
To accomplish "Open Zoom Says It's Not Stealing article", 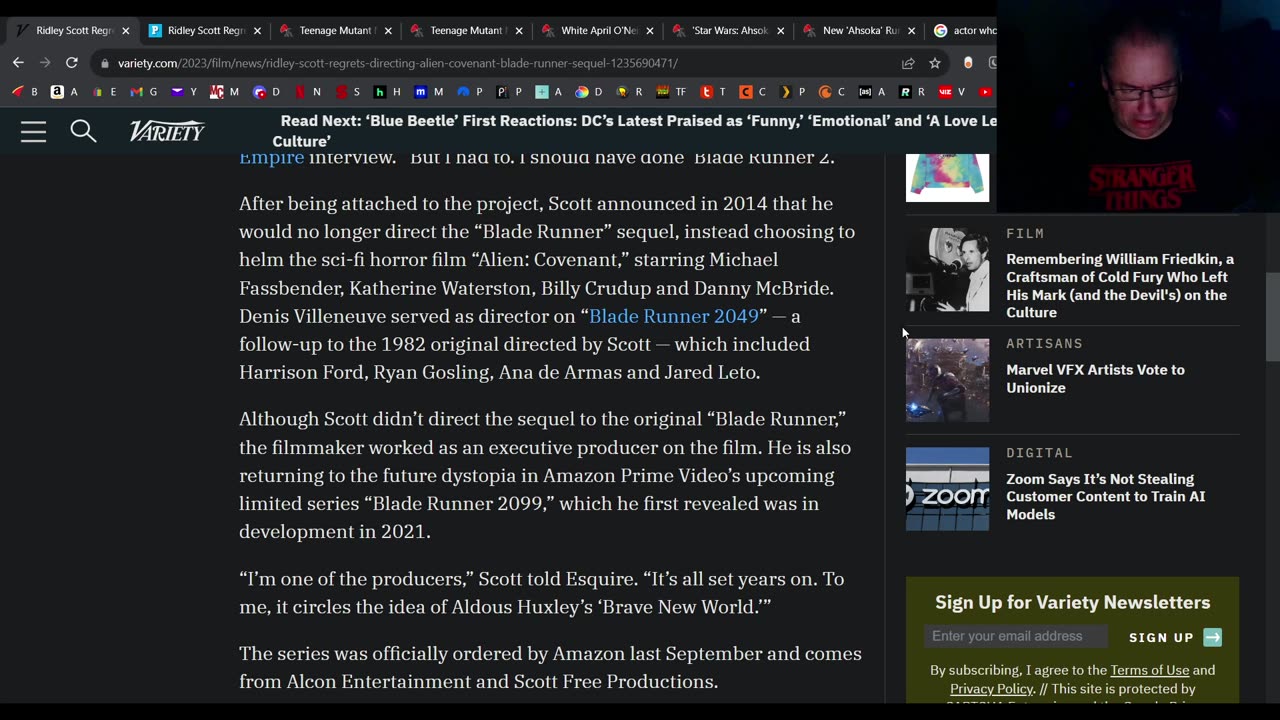I will [x=1105, y=496].
